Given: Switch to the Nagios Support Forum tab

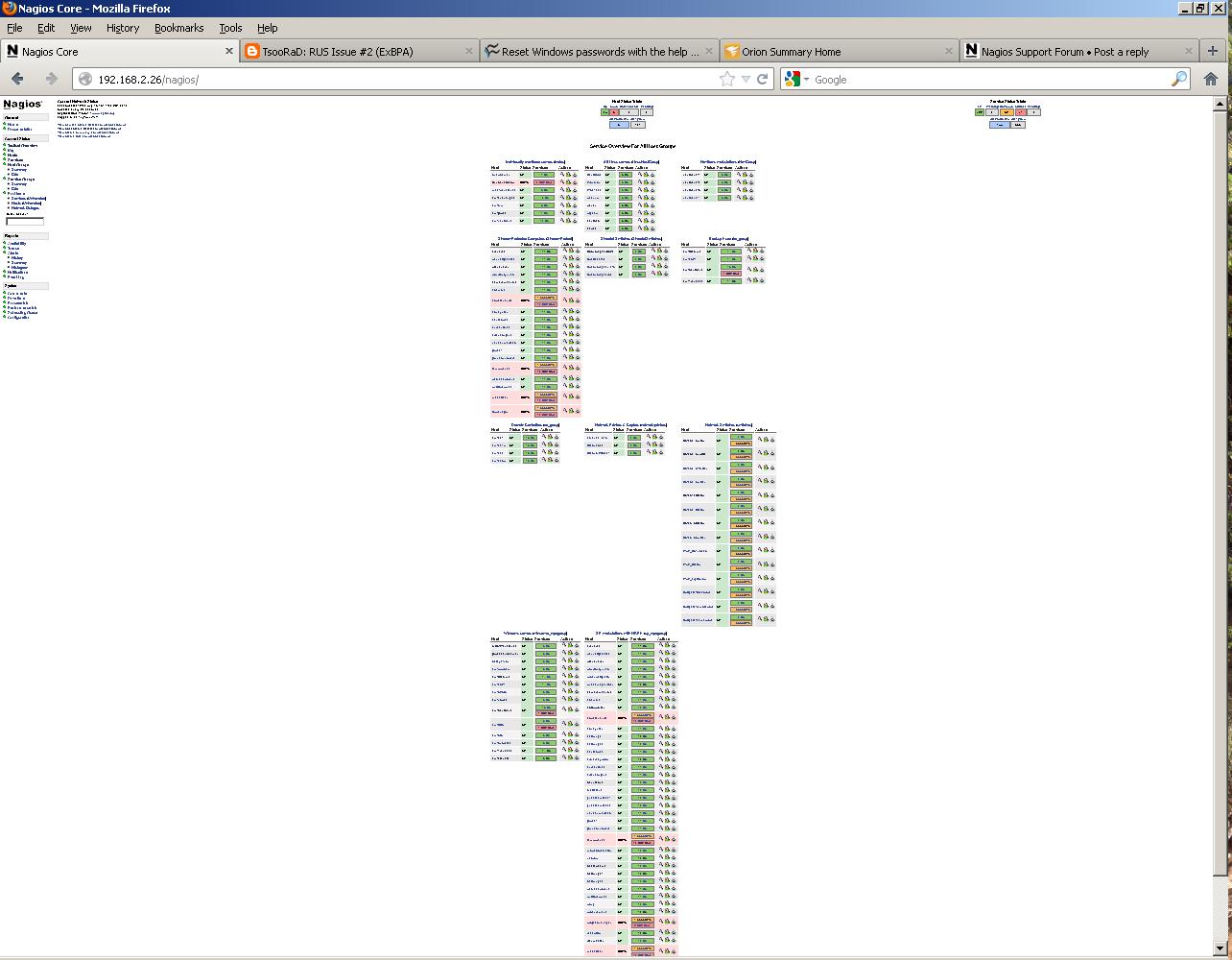Looking at the screenshot, I should tap(1064, 52).
